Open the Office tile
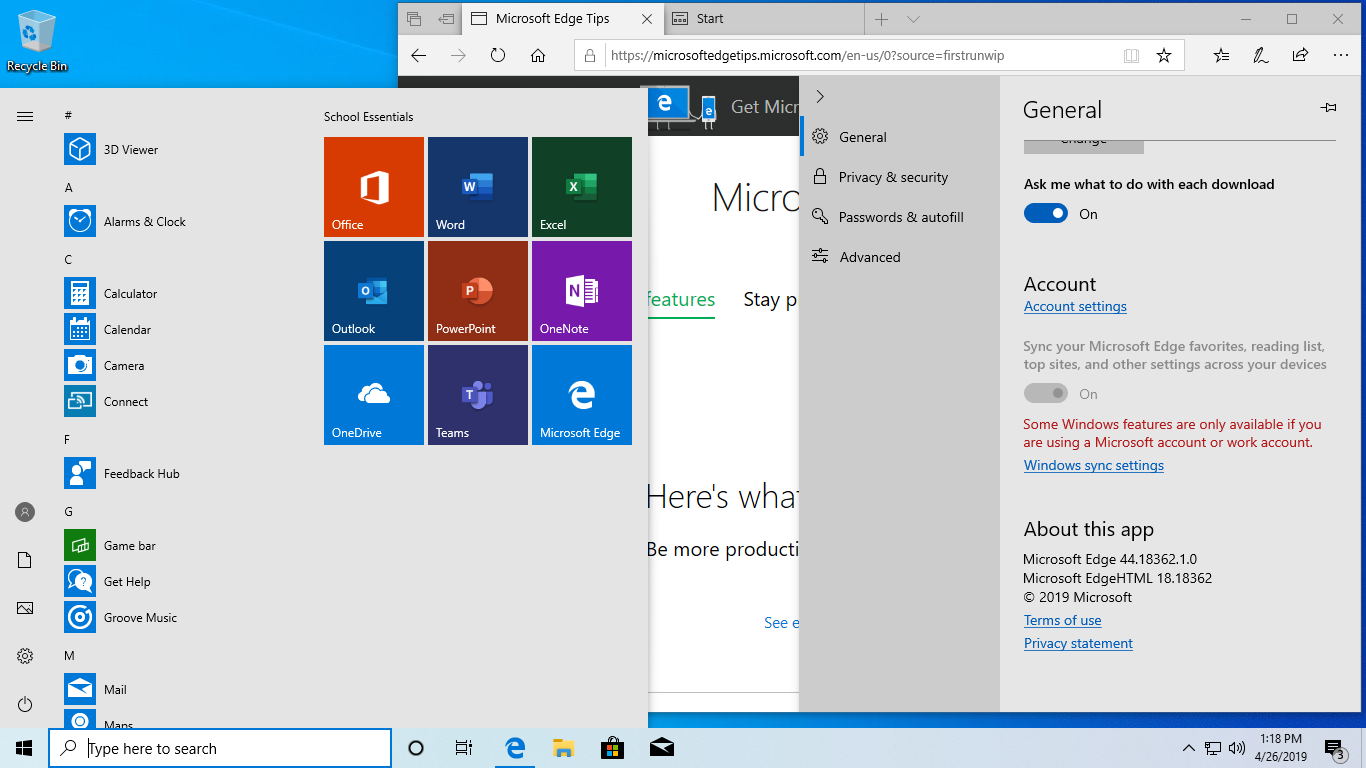The height and width of the screenshot is (768, 1366). tap(374, 187)
